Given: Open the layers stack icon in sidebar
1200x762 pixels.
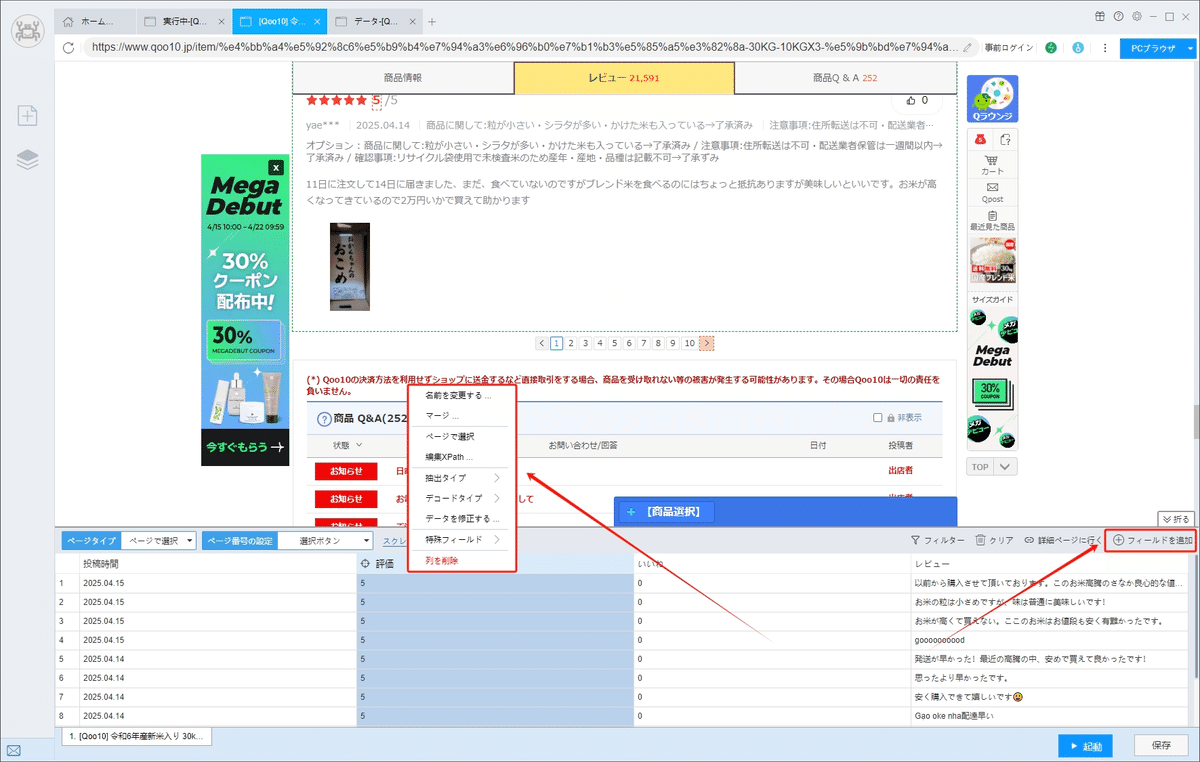Looking at the screenshot, I should [28, 159].
